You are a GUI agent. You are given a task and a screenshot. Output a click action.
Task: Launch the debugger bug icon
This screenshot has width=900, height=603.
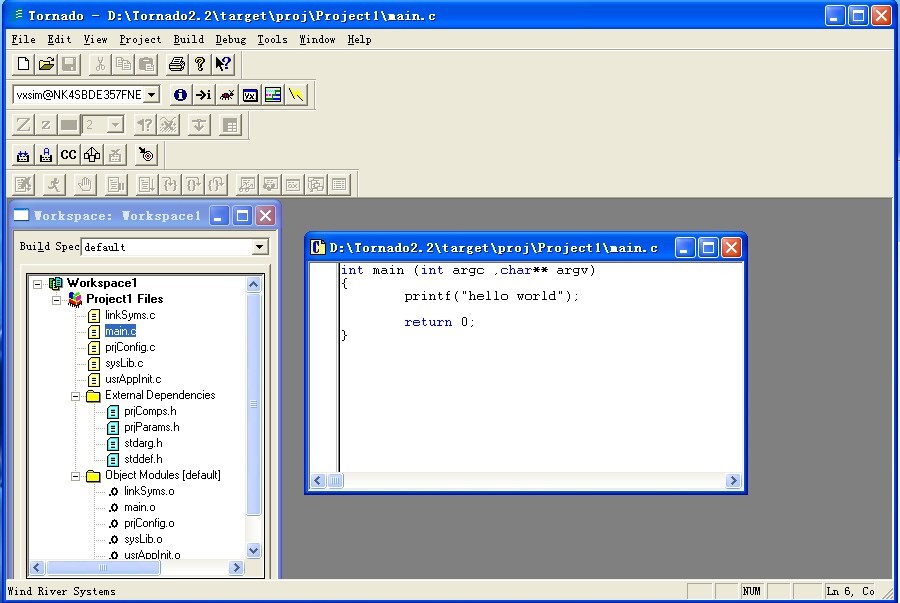227,95
